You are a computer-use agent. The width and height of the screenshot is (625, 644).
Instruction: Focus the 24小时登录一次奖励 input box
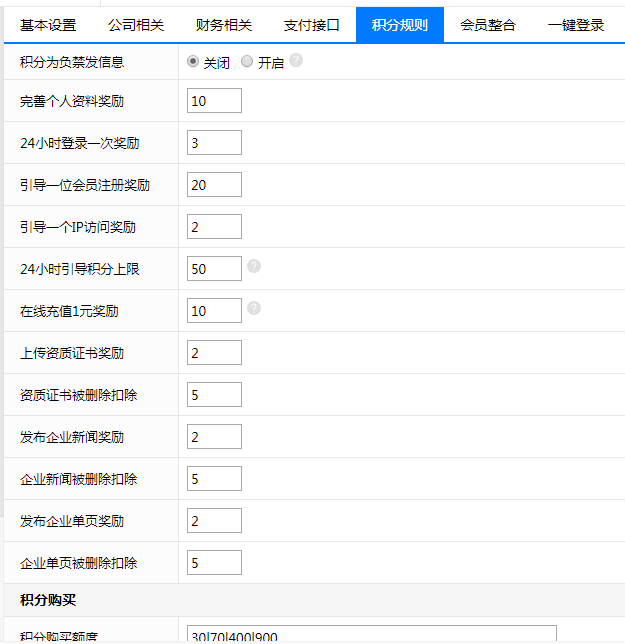tap(214, 143)
